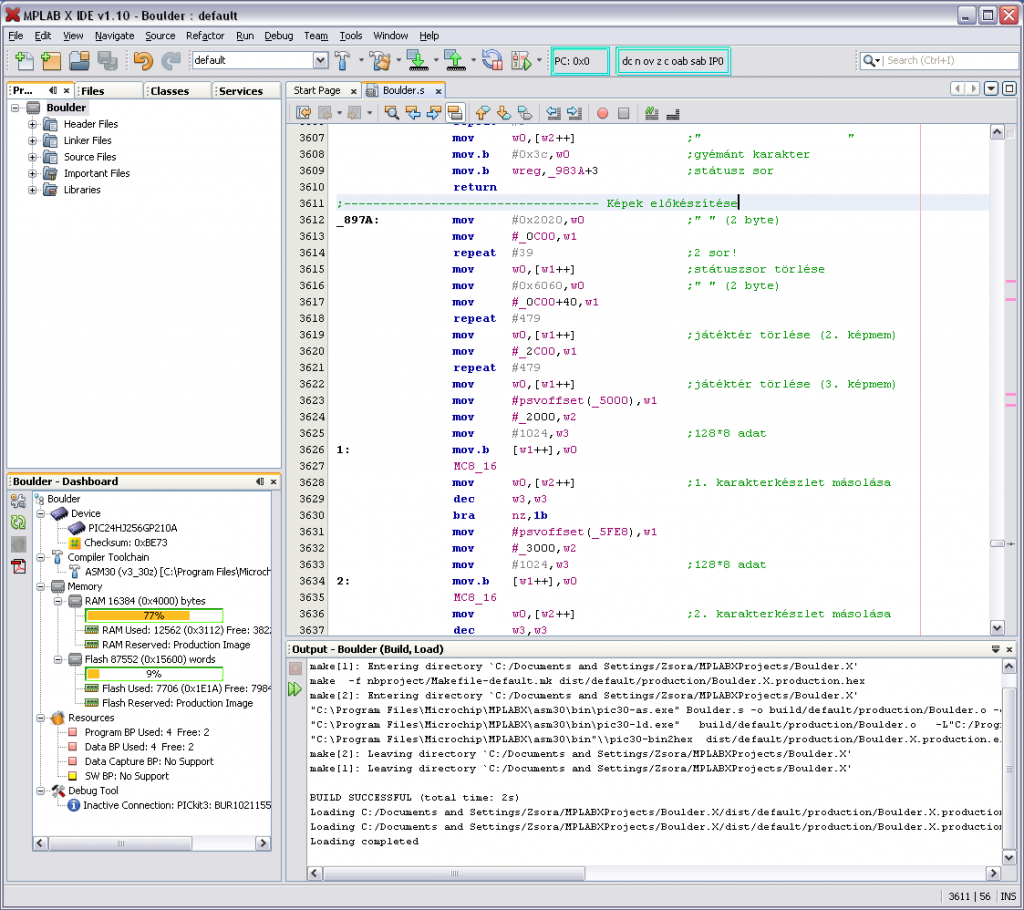Viewport: 1024px width, 910px height.
Task: Click the Dashboard refresh green arrows icon
Action: coord(18,522)
